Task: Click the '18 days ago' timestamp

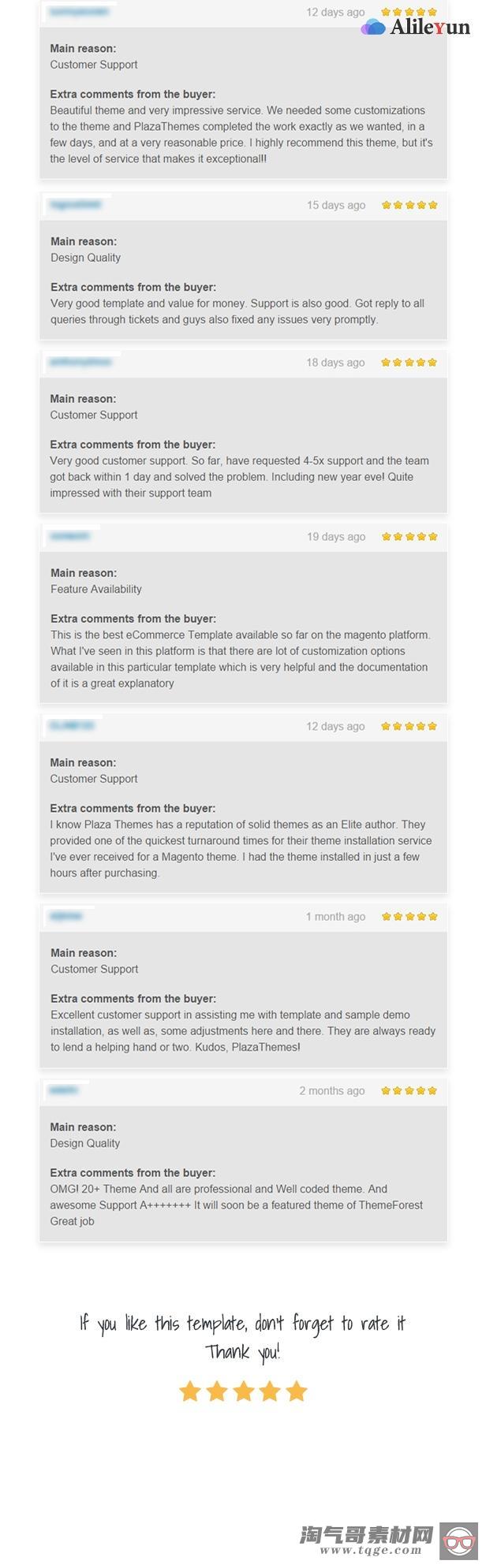Action: click(x=335, y=363)
